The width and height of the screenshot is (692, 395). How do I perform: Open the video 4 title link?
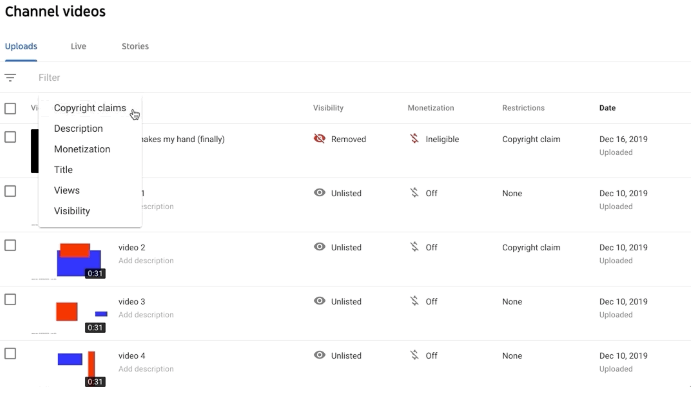[x=132, y=356]
